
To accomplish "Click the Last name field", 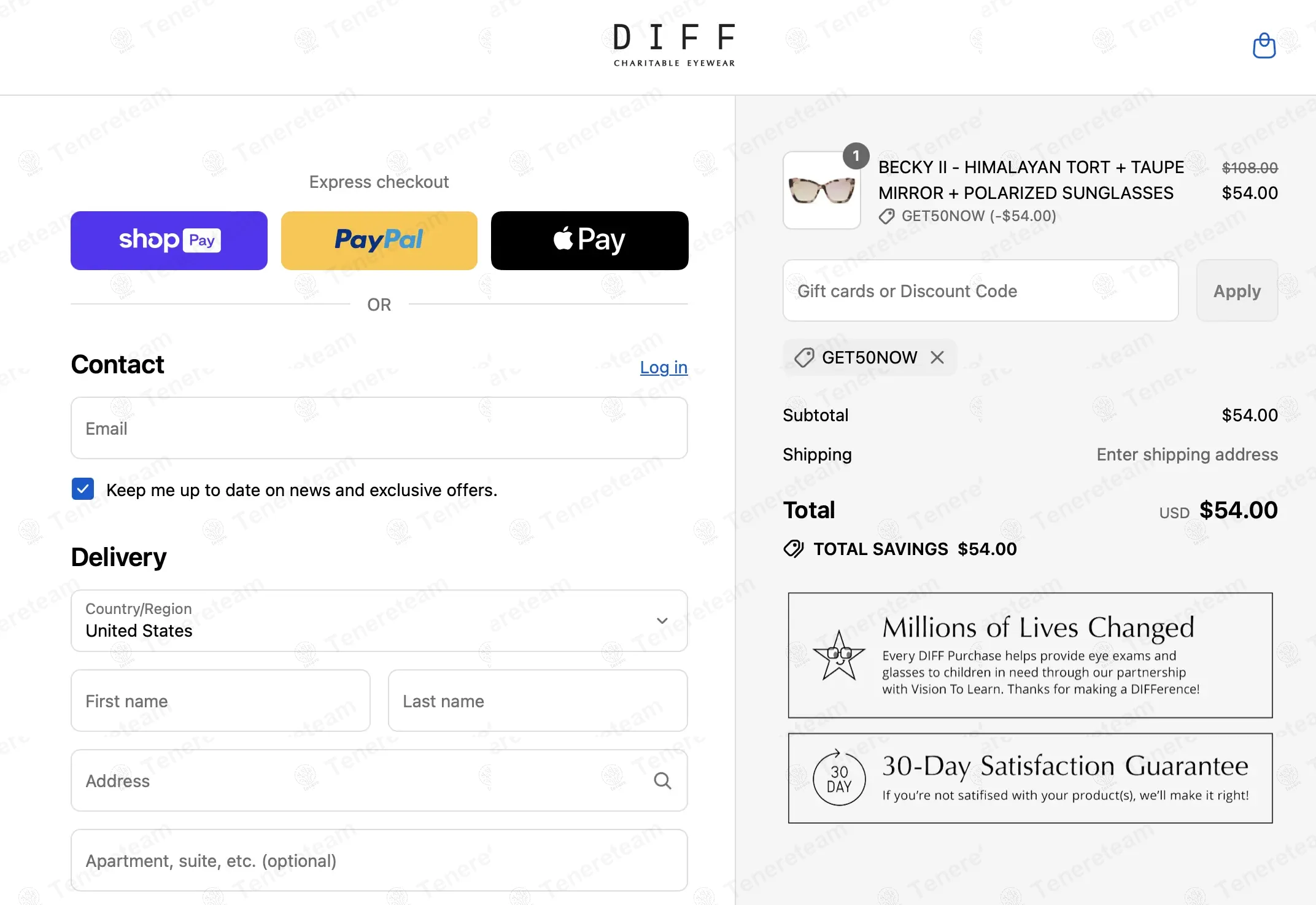I will tap(537, 701).
